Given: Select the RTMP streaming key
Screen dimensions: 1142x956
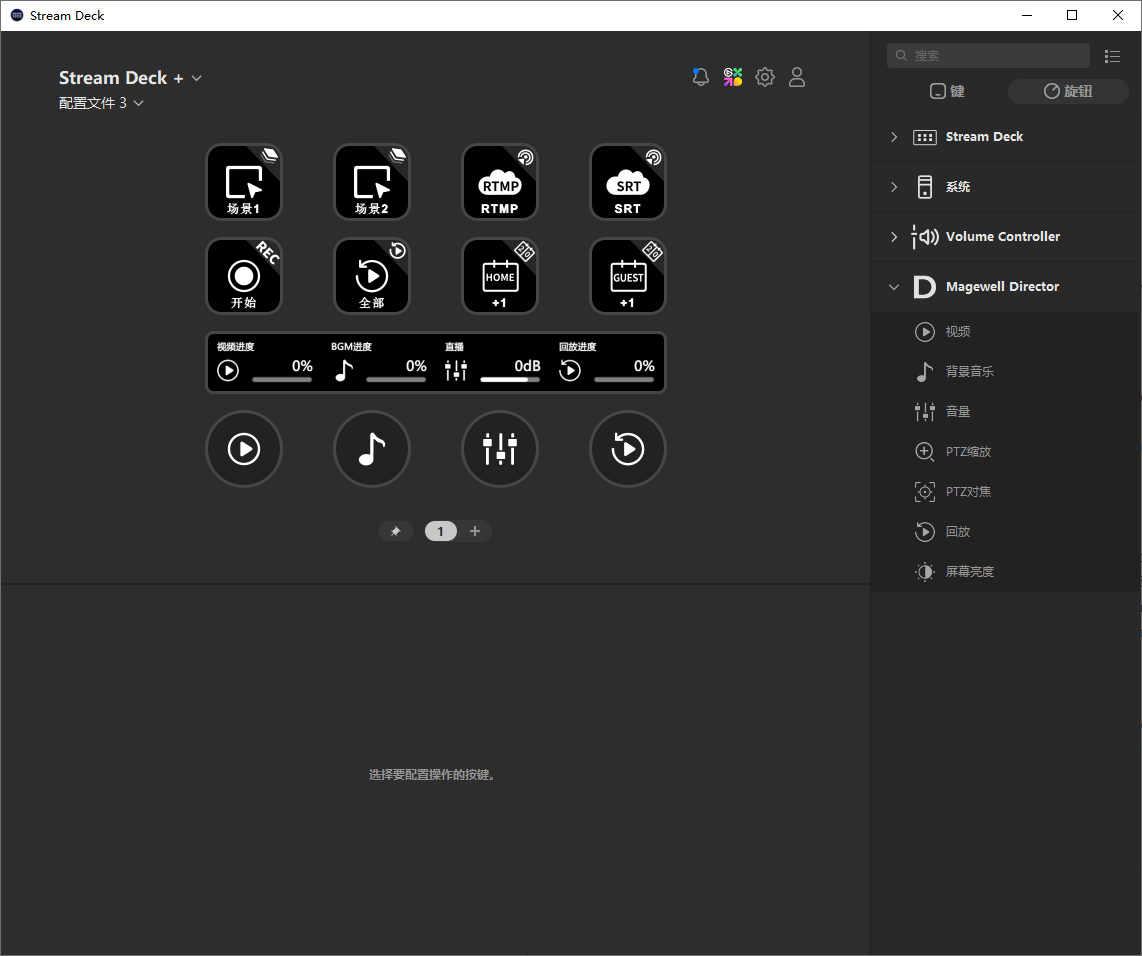Looking at the screenshot, I should click(500, 182).
